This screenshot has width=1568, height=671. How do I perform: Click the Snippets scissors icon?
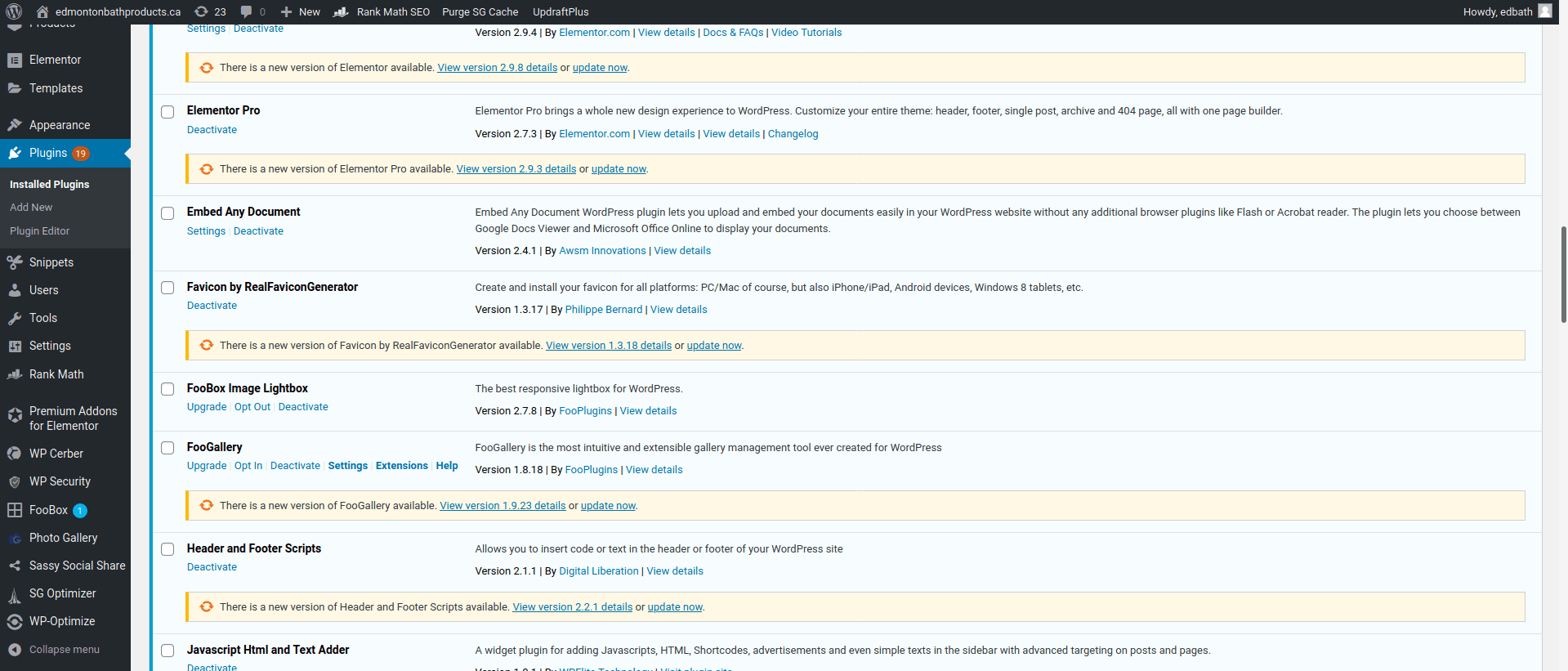point(15,262)
